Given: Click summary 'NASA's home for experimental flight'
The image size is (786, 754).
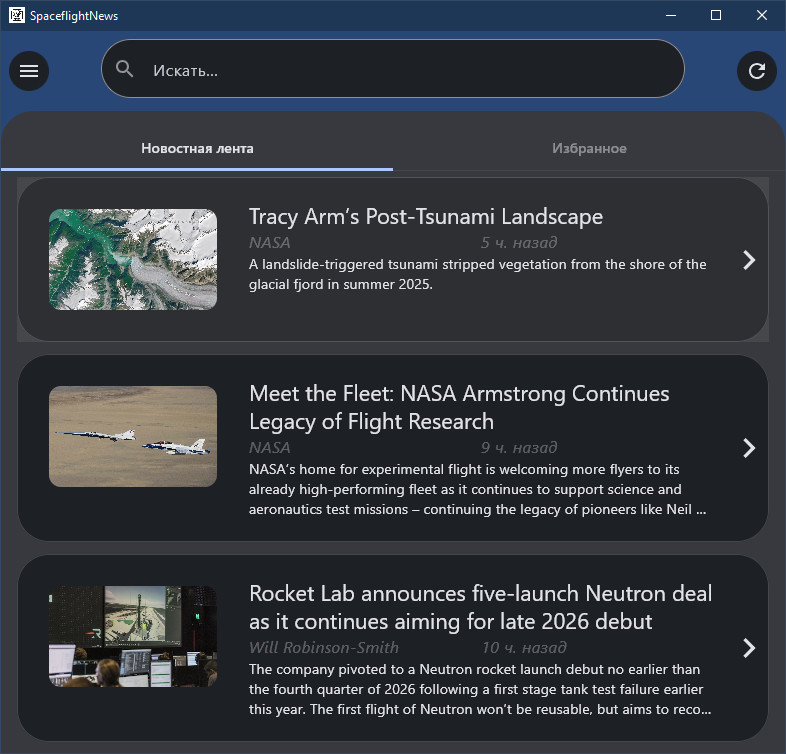Looking at the screenshot, I should (478, 489).
